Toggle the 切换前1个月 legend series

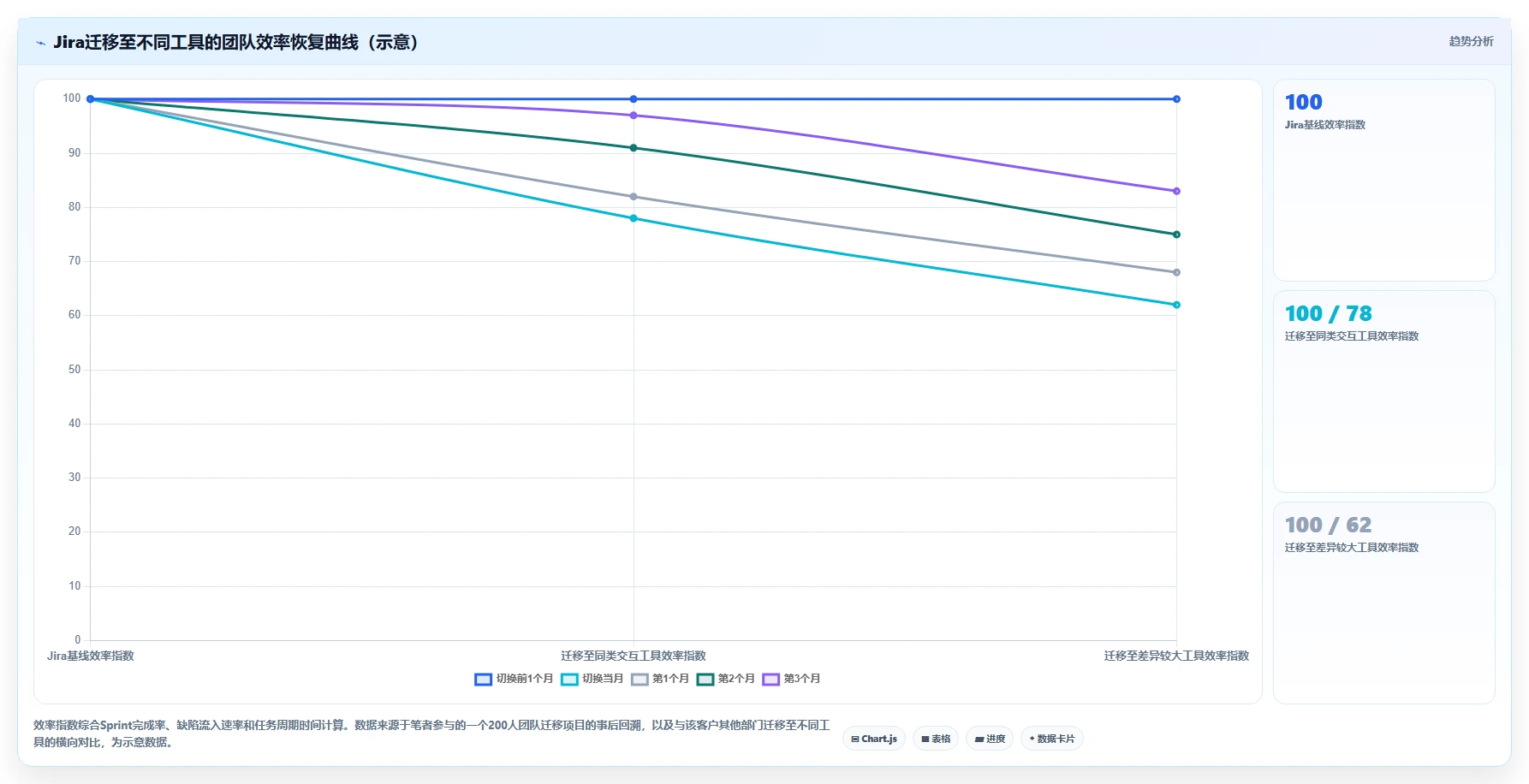(x=514, y=679)
